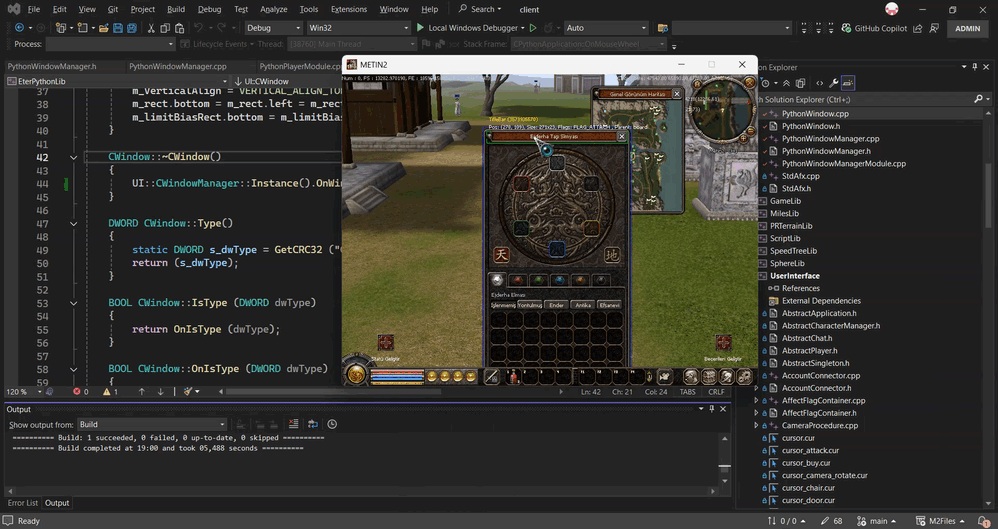This screenshot has width=998, height=529.
Task: Click the errors count indicator in editor
Action: tap(80, 391)
